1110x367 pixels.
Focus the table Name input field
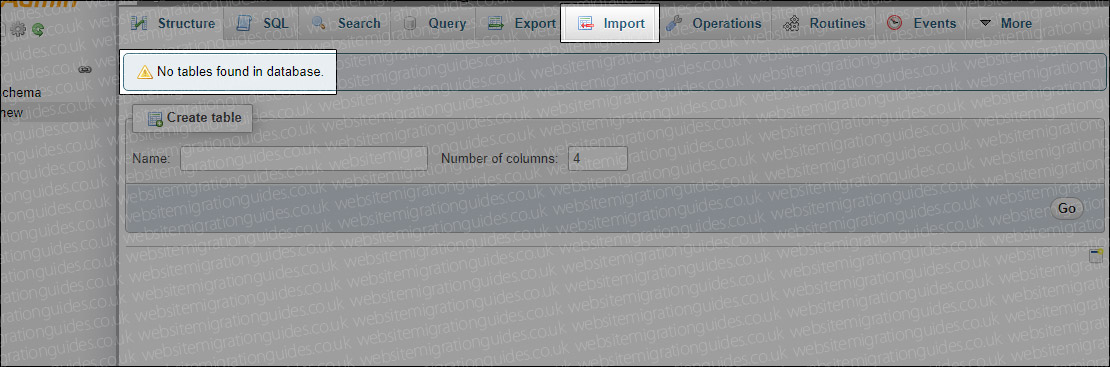(304, 159)
